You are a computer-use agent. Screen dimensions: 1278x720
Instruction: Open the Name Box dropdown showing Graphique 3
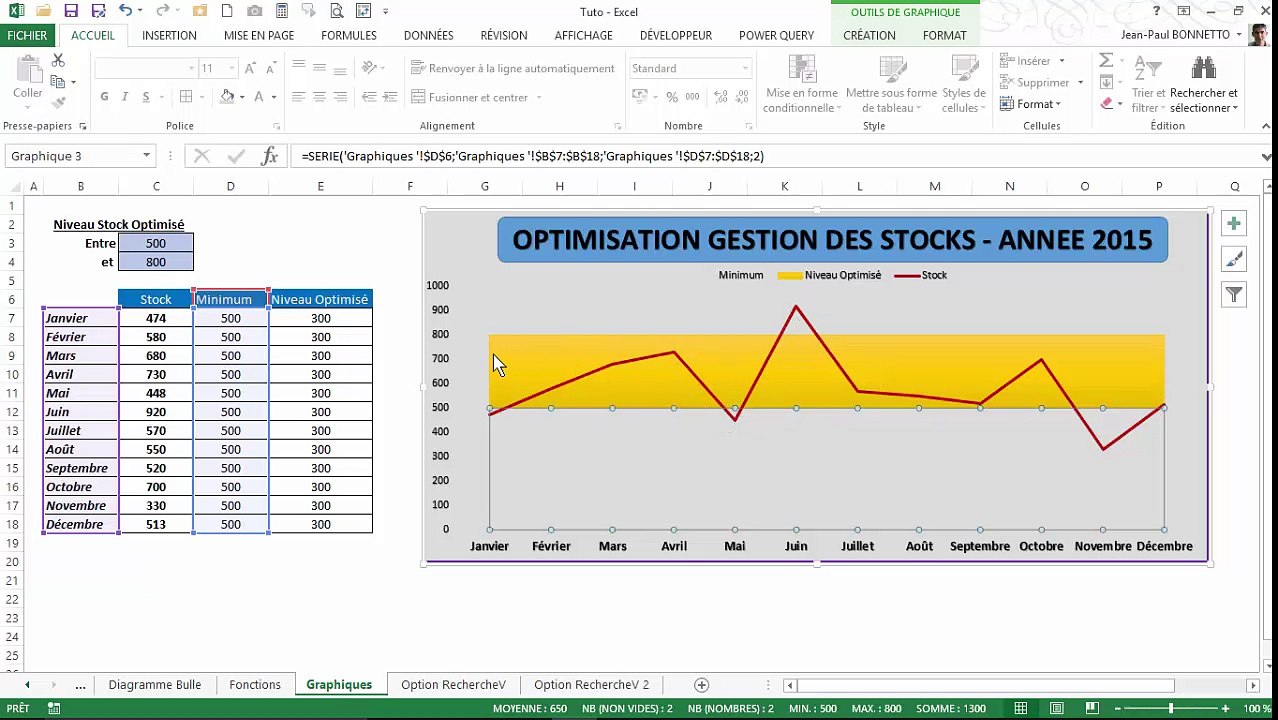point(146,156)
